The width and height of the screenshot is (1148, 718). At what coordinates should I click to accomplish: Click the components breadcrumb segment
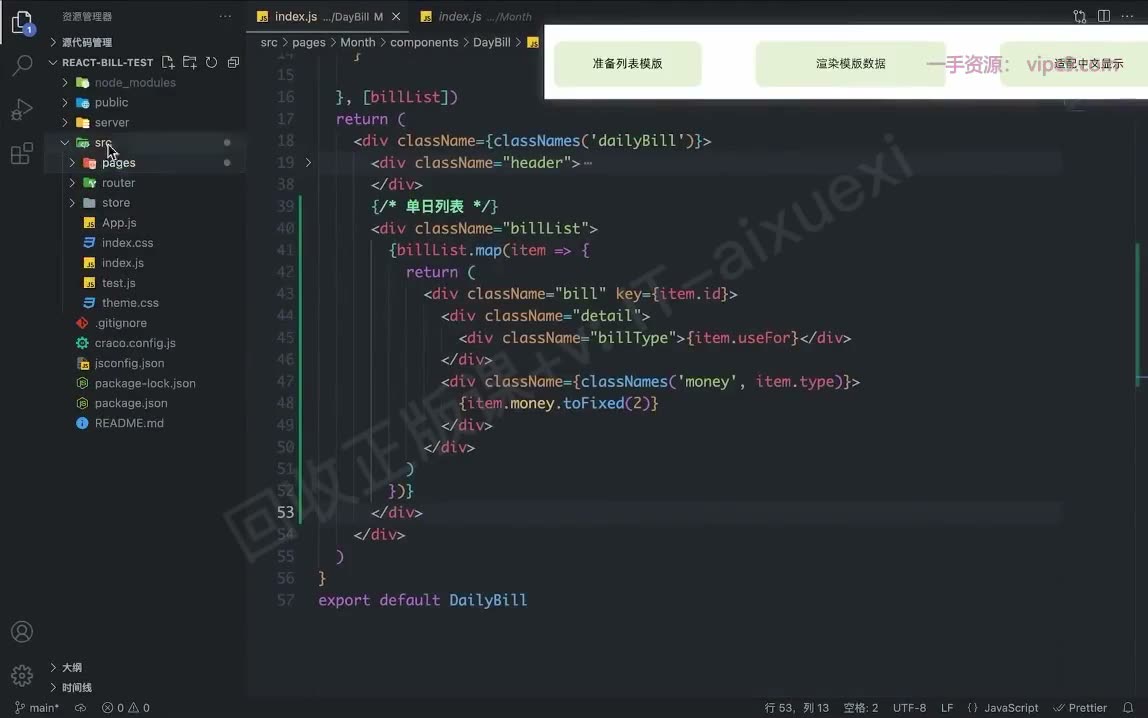point(424,42)
